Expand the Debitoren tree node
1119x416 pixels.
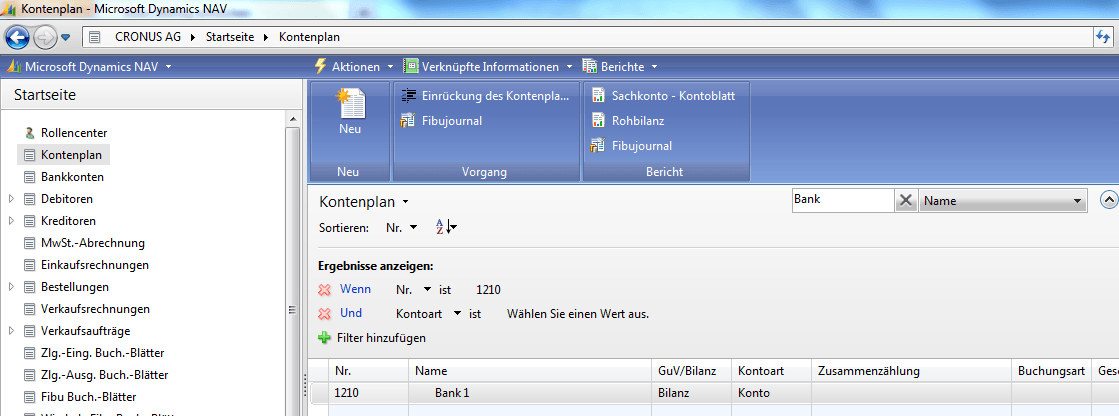[x=11, y=198]
